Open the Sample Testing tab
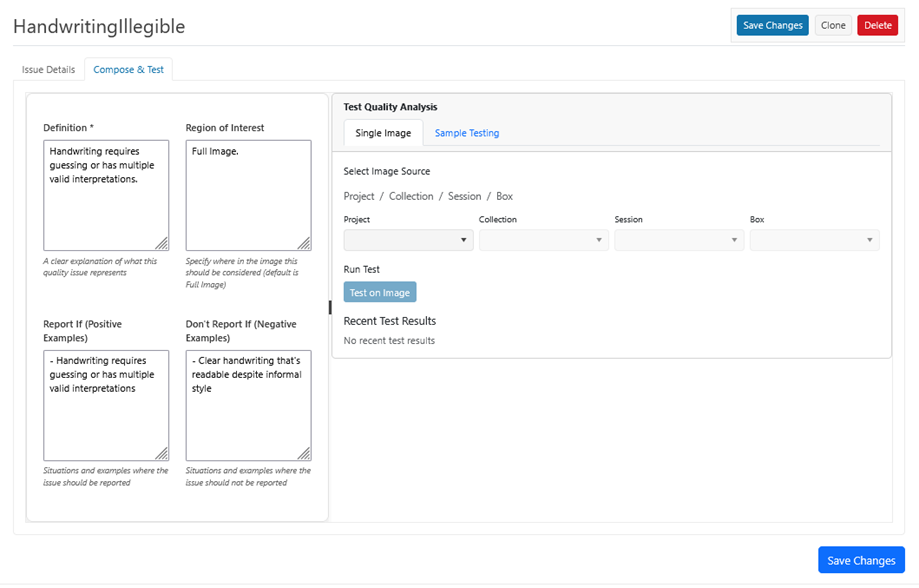Screen dimensions: 919x588 (467, 133)
